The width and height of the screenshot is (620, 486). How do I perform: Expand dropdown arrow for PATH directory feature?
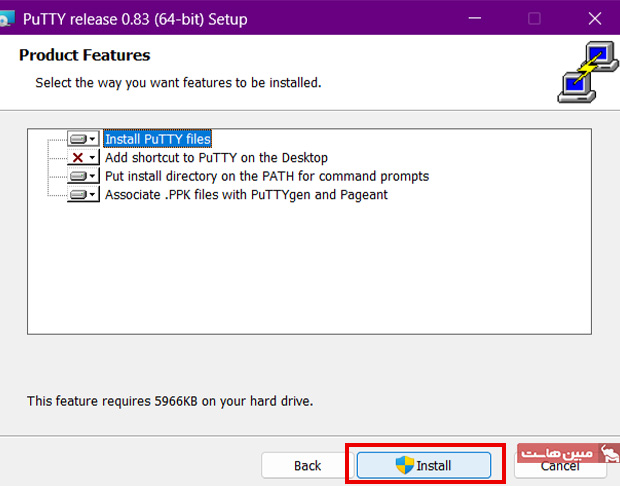[x=93, y=177]
